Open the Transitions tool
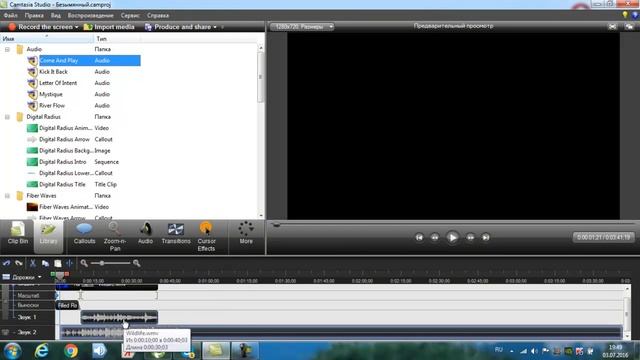 [x=176, y=233]
